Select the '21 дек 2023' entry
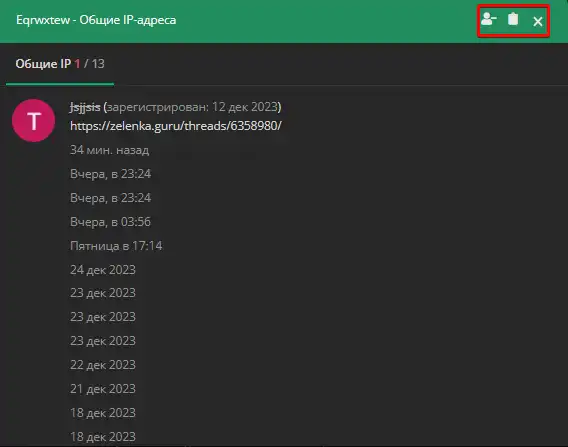Image resolution: width=568 pixels, height=447 pixels. [x=103, y=389]
